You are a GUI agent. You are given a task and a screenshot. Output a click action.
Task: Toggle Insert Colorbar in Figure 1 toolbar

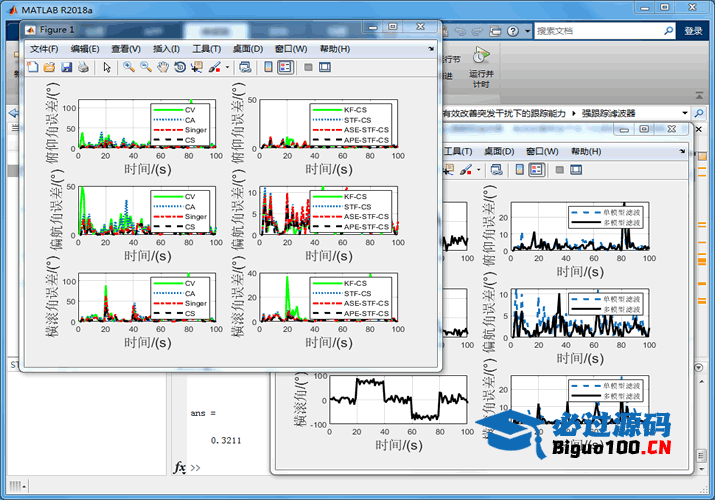click(x=269, y=67)
